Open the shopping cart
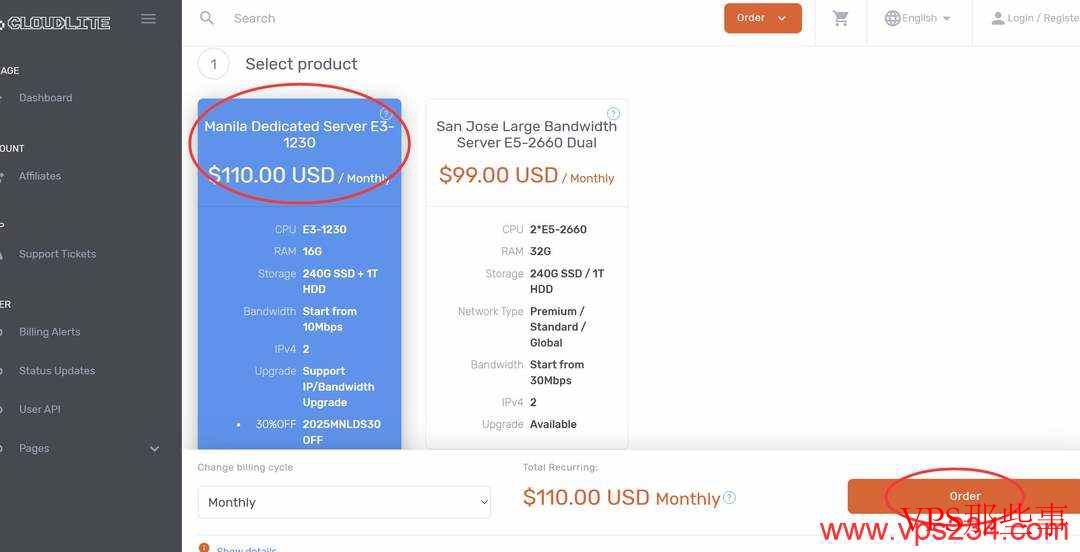 tap(841, 19)
